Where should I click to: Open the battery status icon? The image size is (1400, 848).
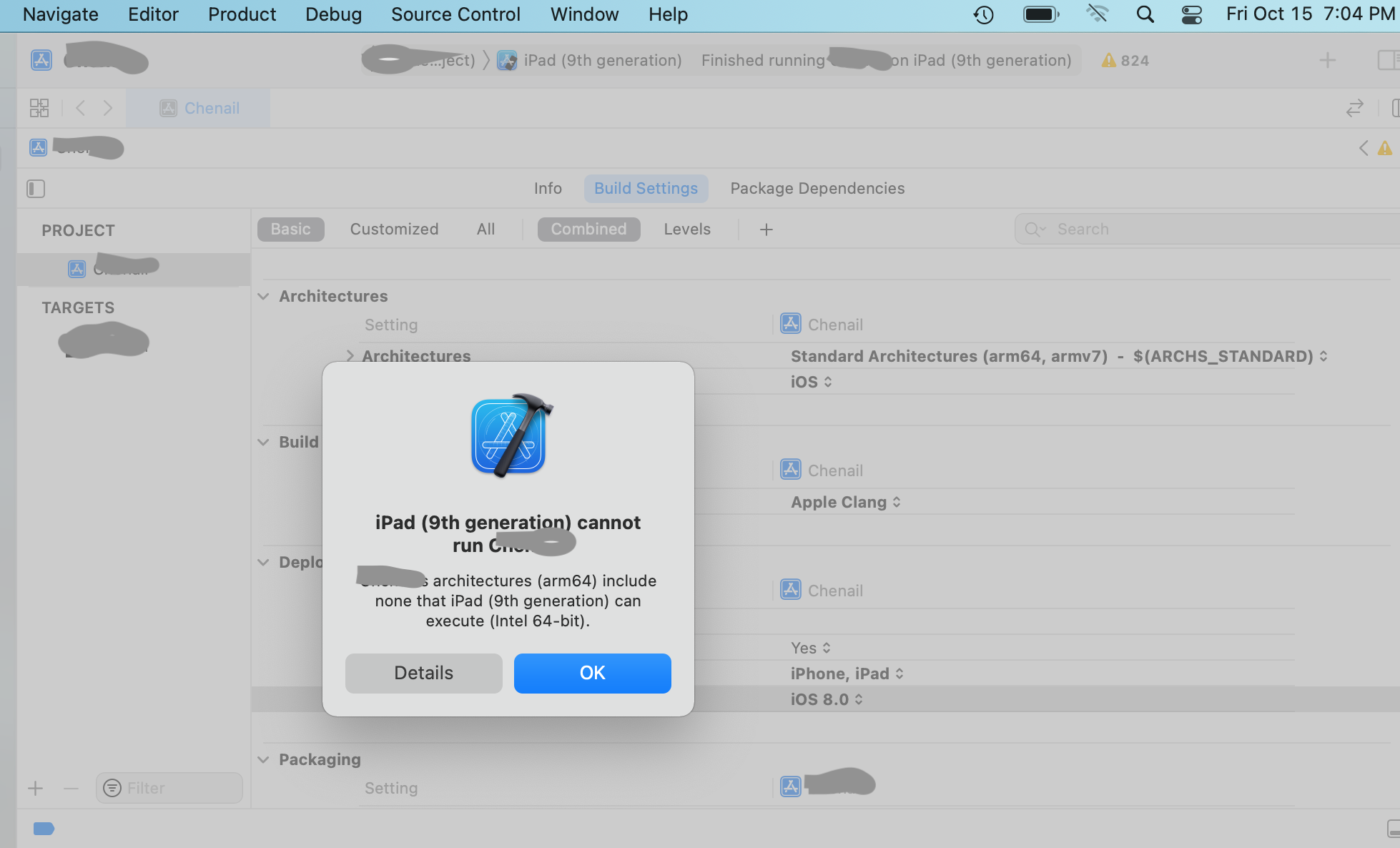1041,14
